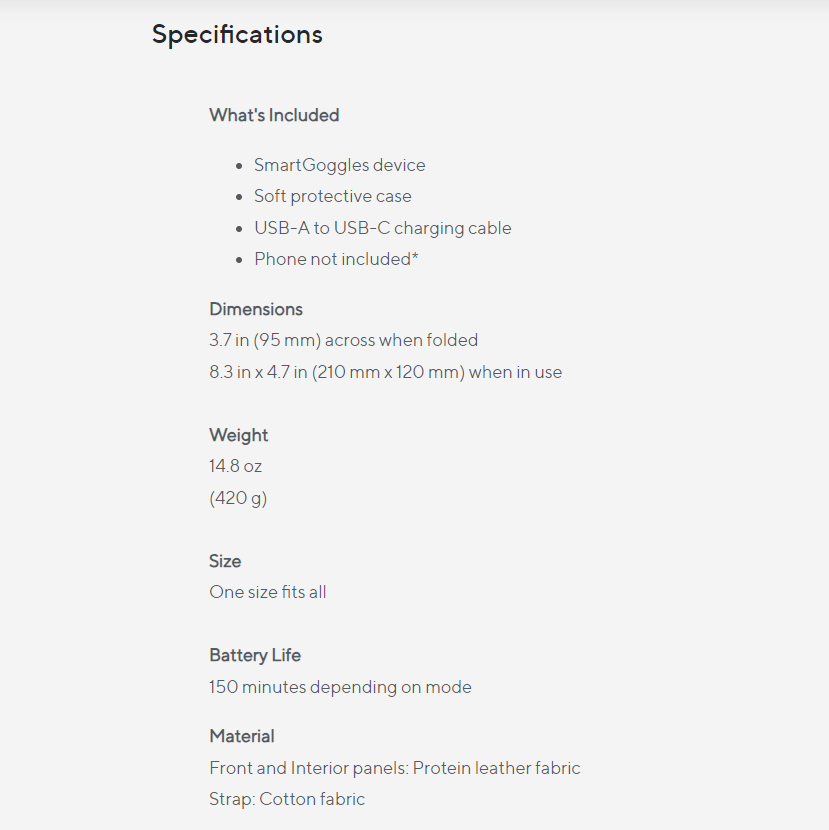
Task: Click the Phone not included note
Action: point(336,259)
